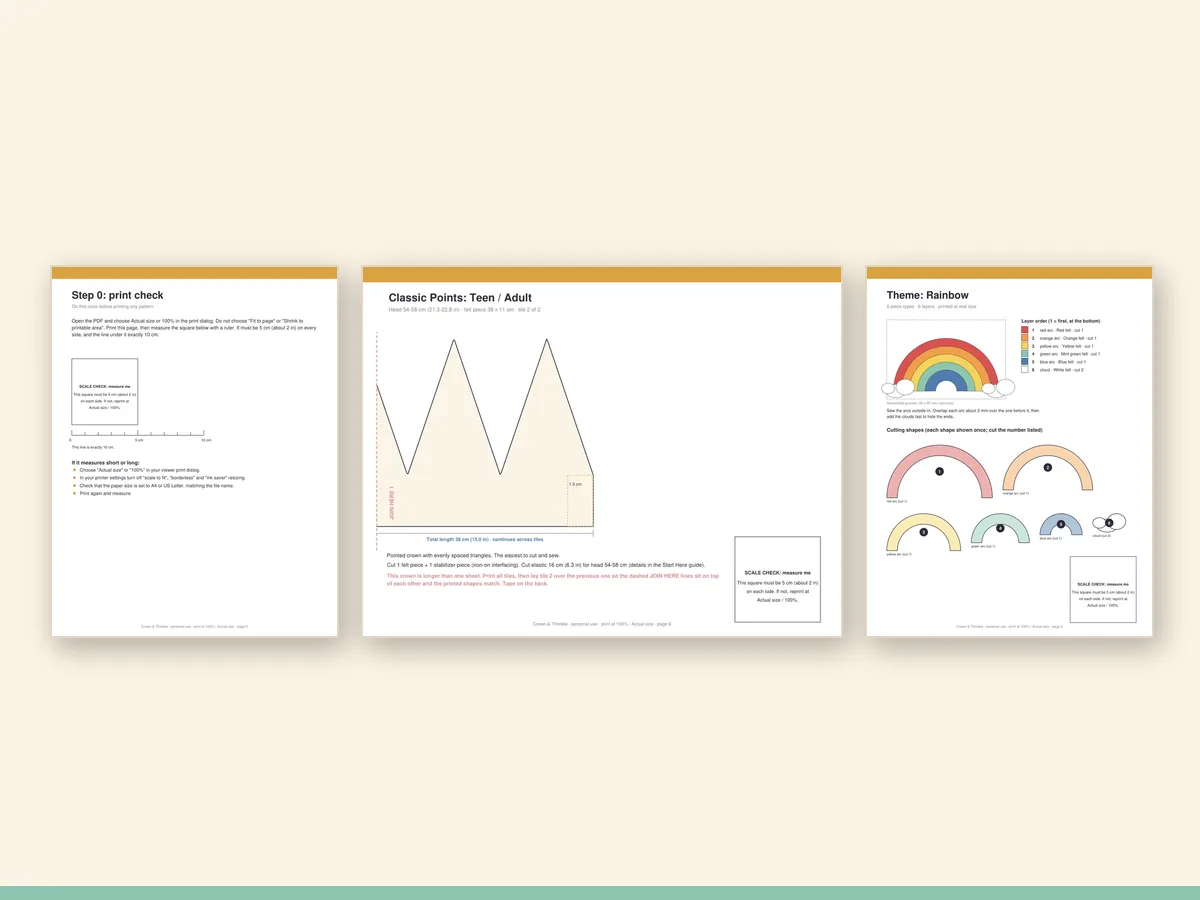The height and width of the screenshot is (900, 1200).
Task: Click the "Print again and measure." bullet
Action: [x=106, y=493]
